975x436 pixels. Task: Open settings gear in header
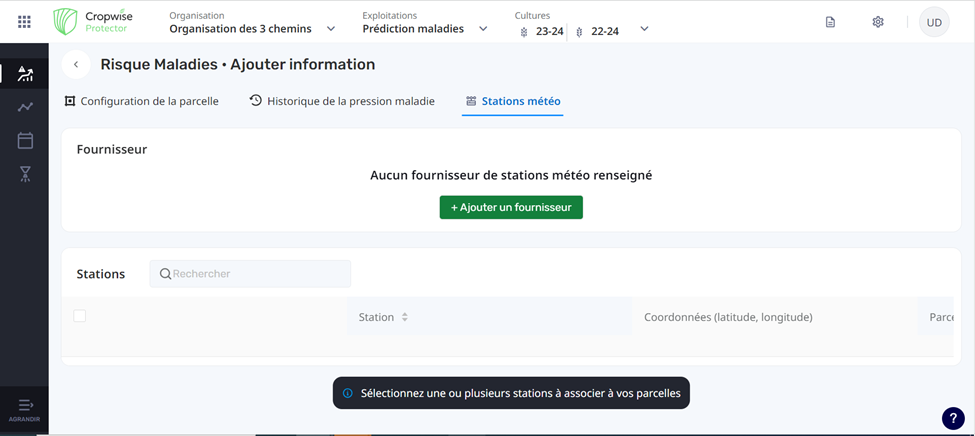[878, 22]
